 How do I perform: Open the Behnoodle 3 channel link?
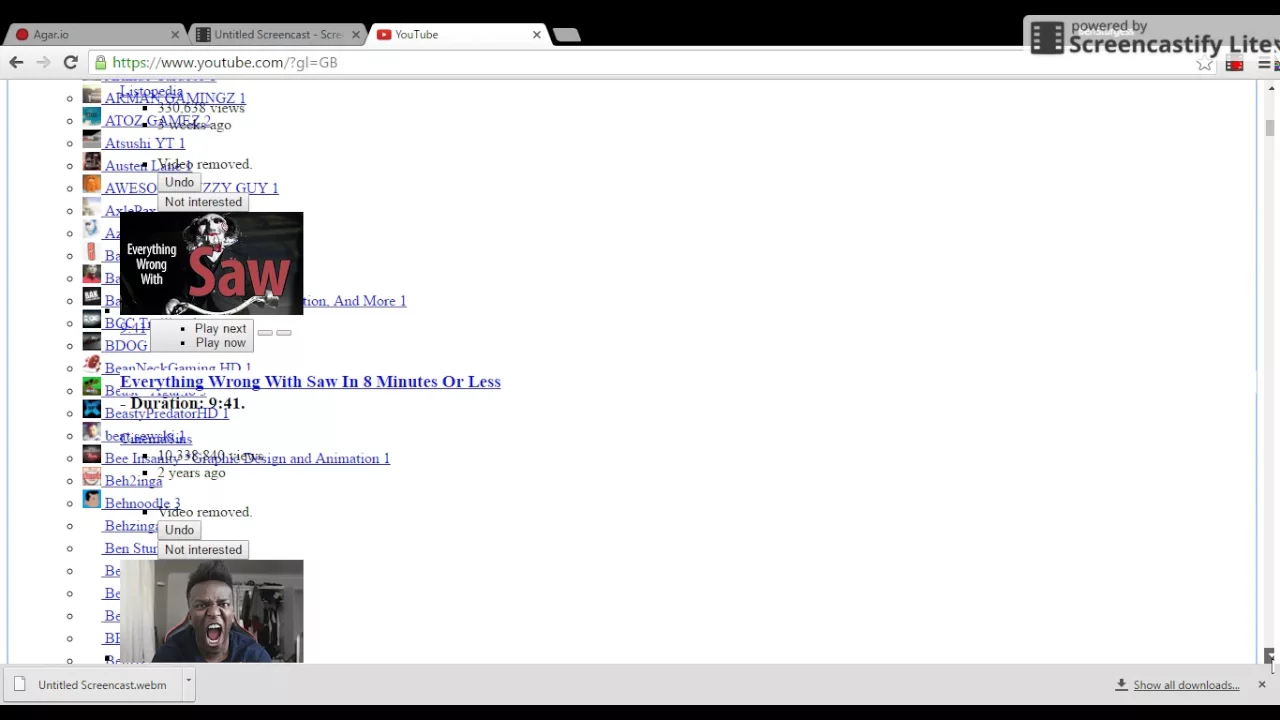142,504
